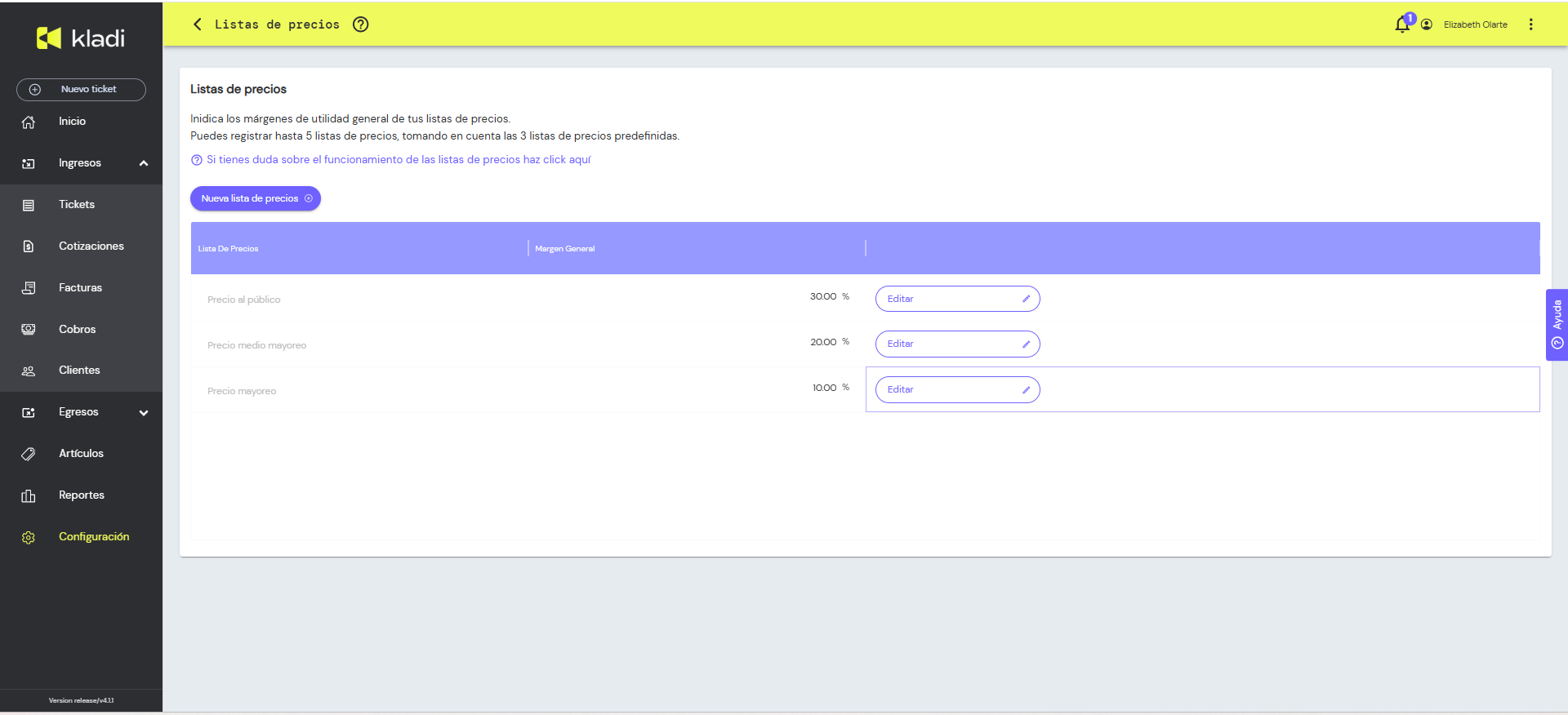
Task: Create a Nuevo ticket
Action: pos(81,90)
